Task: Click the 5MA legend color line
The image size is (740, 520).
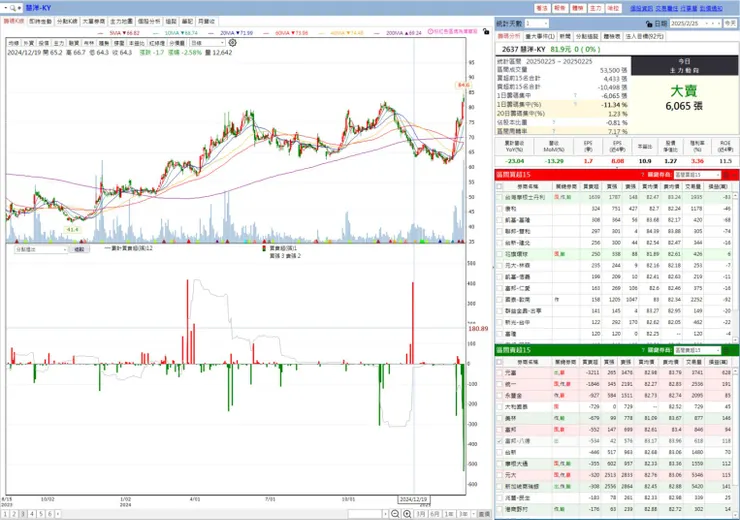Action: [x=101, y=33]
